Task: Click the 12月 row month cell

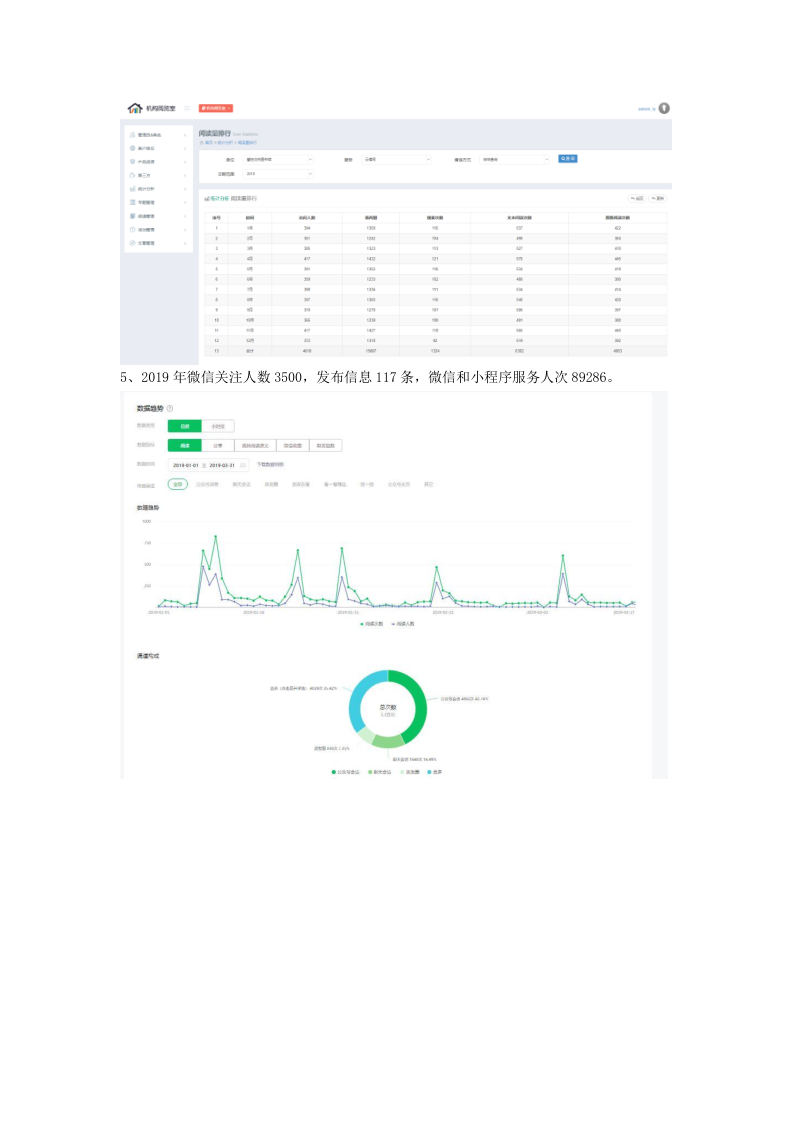Action: (249, 341)
